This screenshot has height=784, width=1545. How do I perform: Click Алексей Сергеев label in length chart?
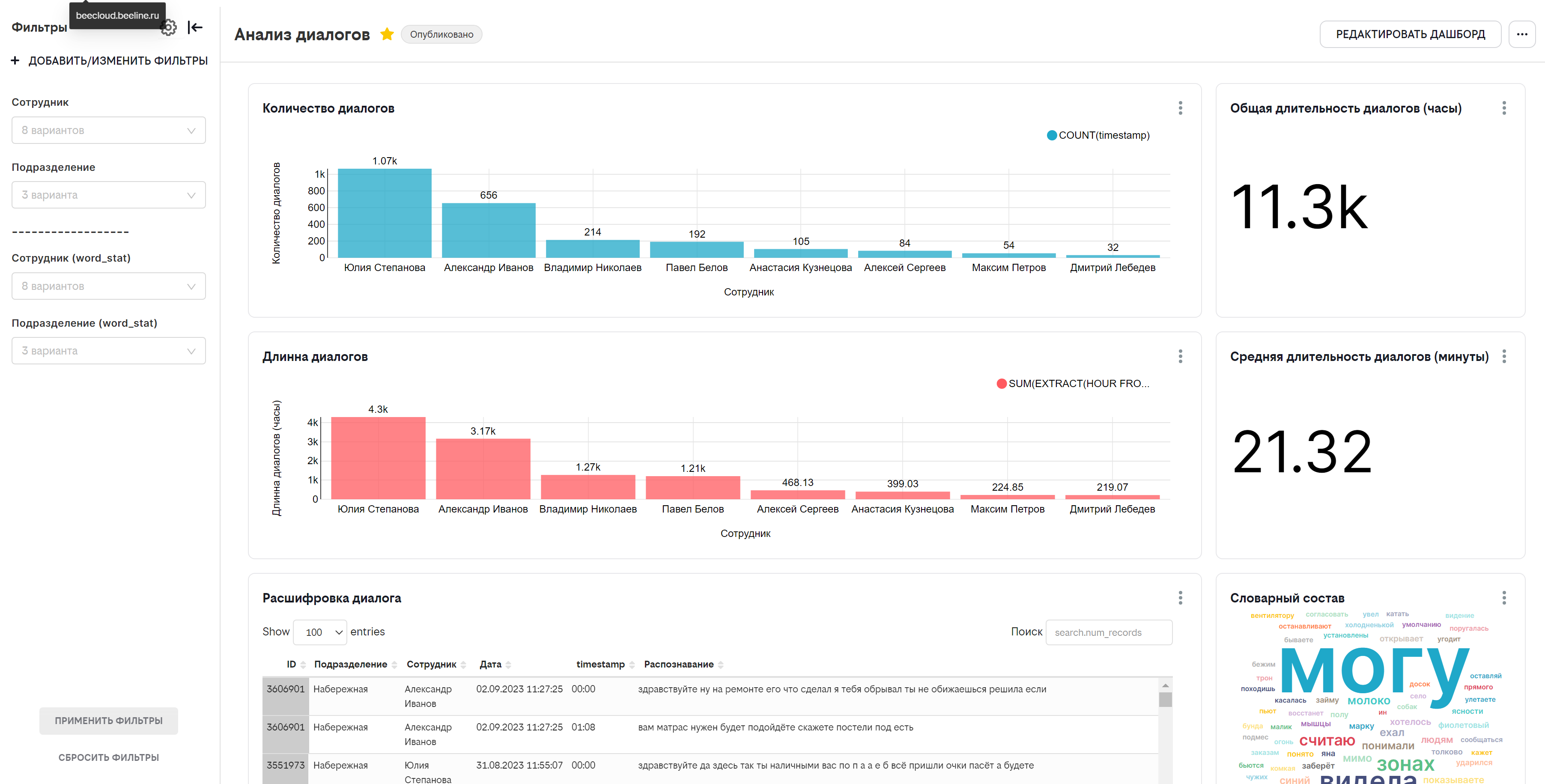(797, 509)
